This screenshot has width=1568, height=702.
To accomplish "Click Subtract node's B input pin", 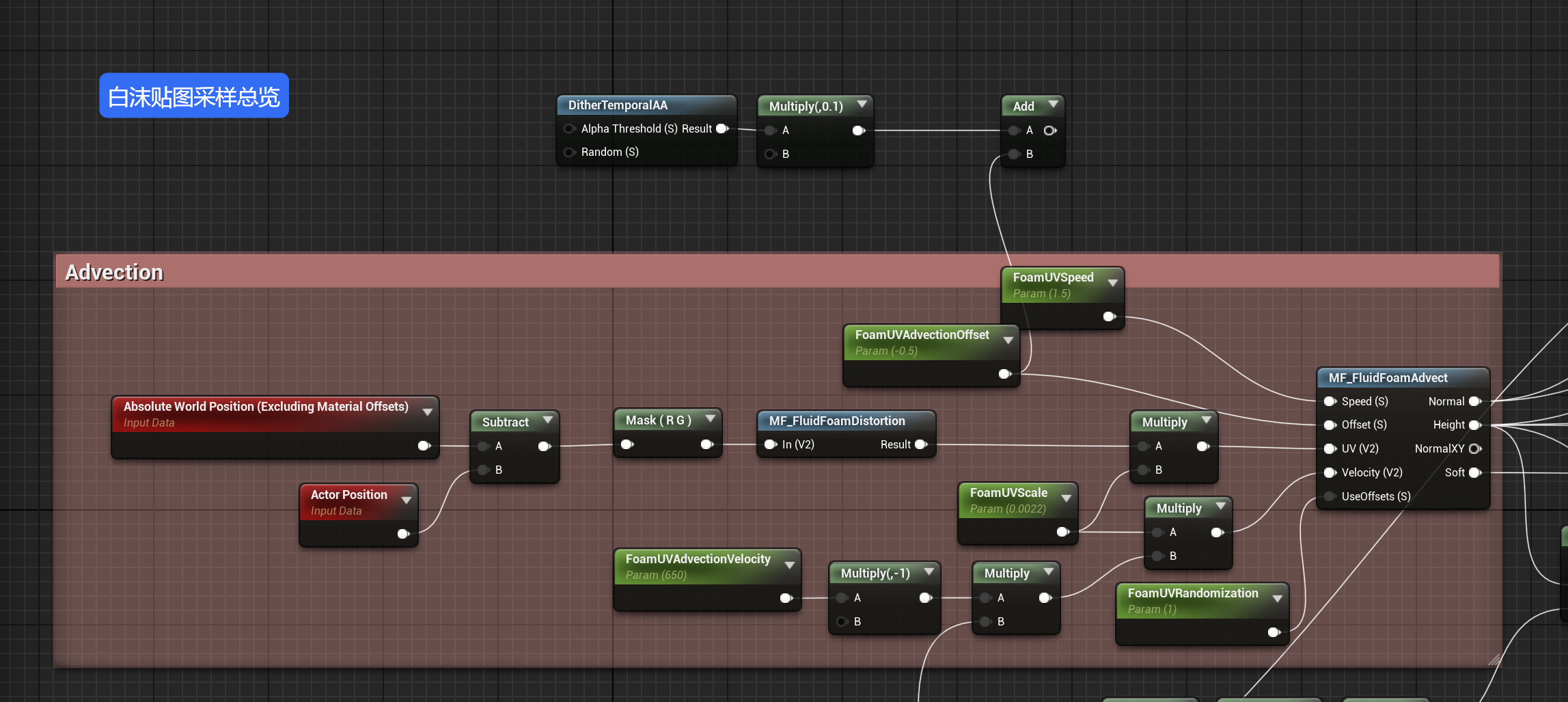I will [484, 470].
